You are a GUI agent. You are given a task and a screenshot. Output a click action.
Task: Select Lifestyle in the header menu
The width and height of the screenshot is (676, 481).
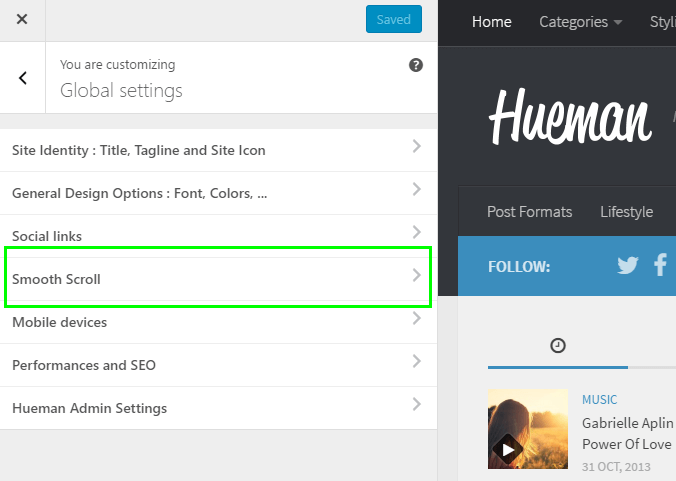click(x=626, y=212)
